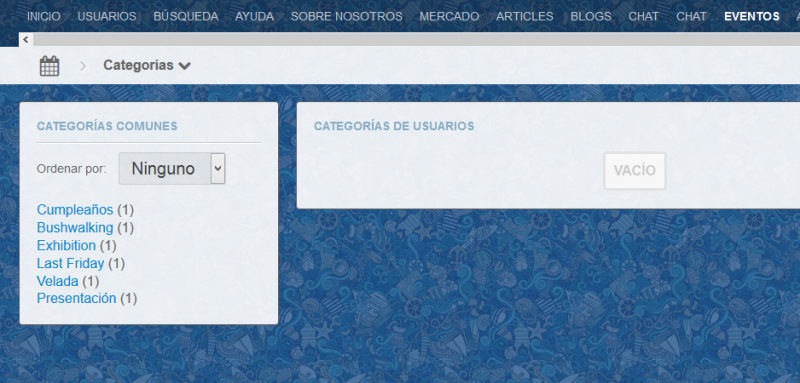Screen dimensions: 800x383
Task: Click the horizontal menu scrollbar track
Action: click(416, 39)
